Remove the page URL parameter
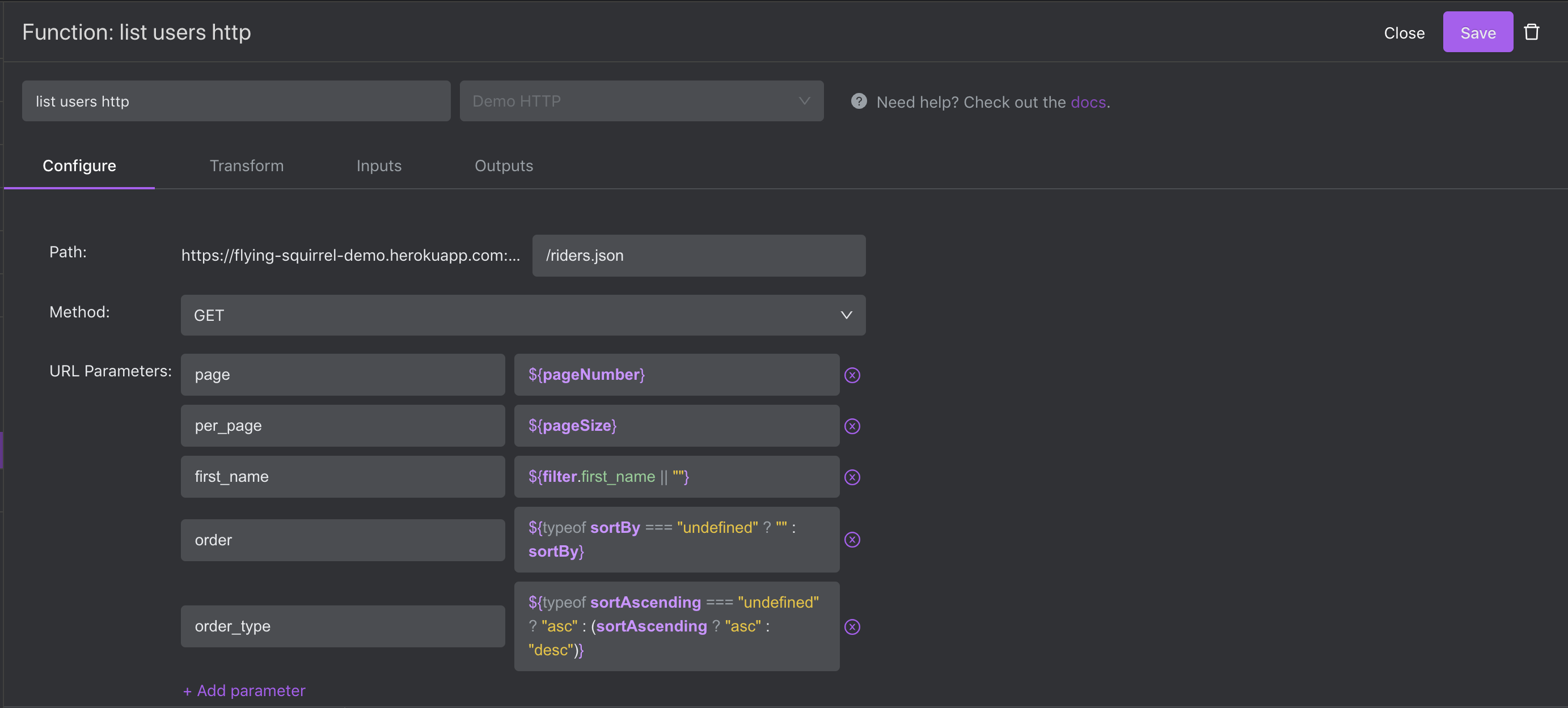 [852, 375]
